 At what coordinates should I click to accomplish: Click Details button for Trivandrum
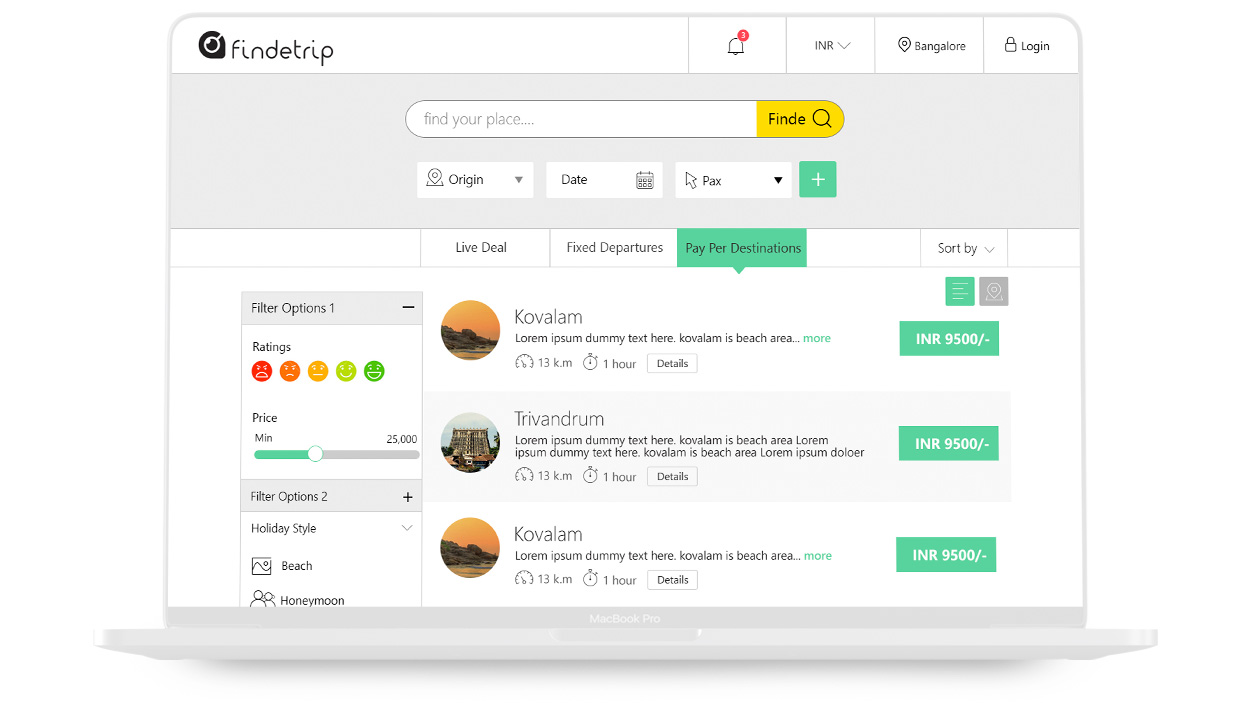pos(672,477)
